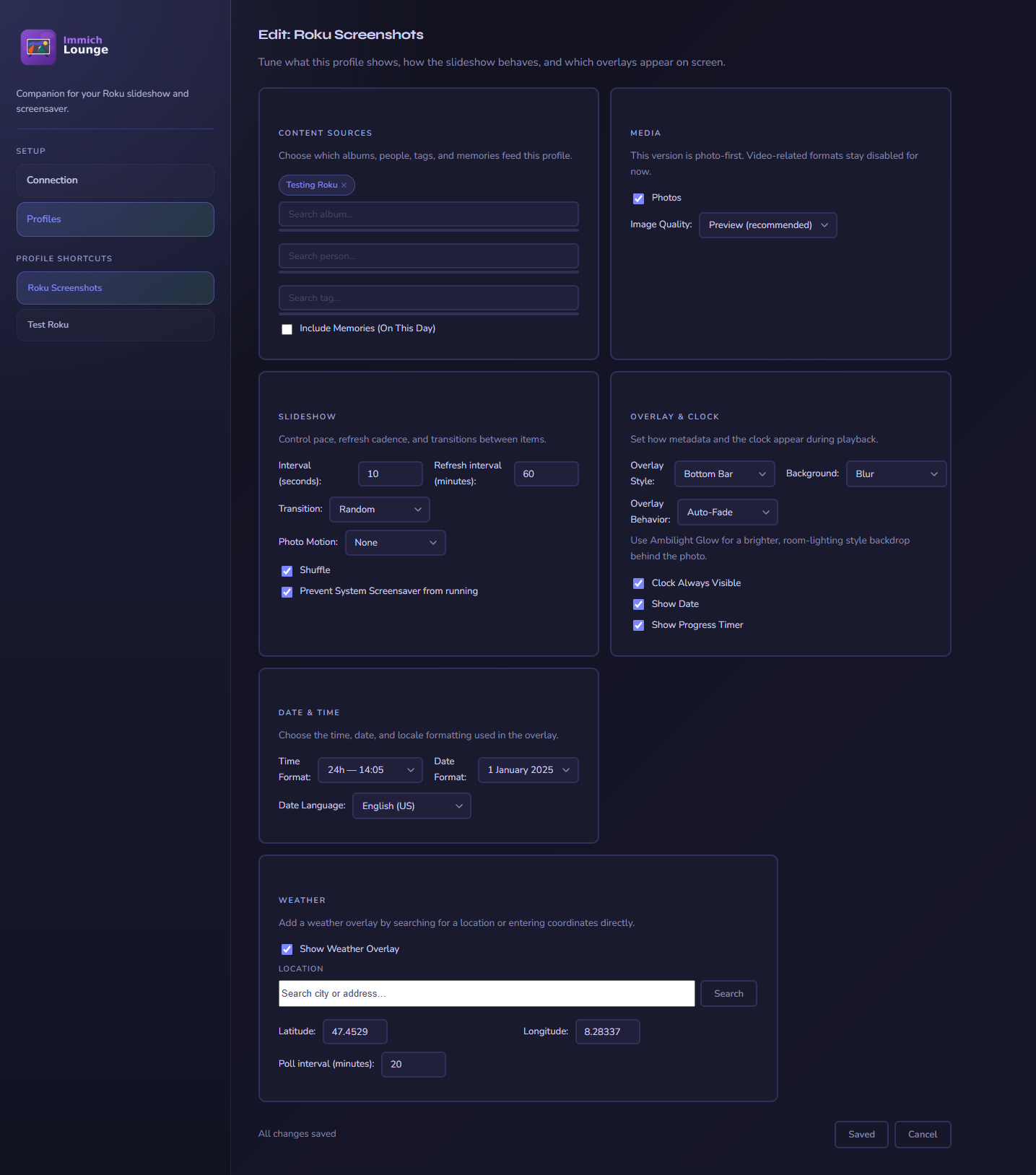Edit the Latitude field

355,1032
